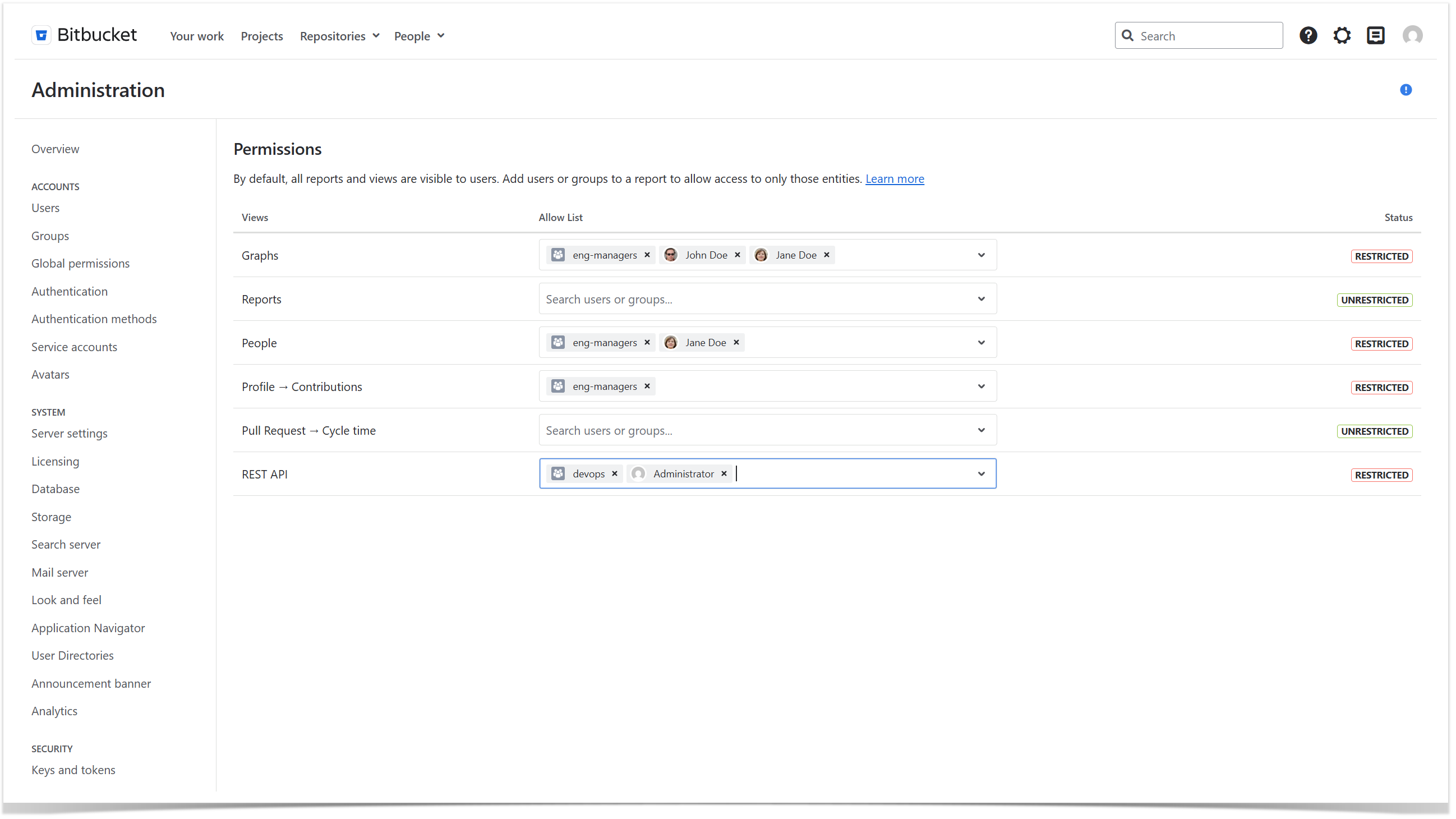Go to Global permissions in sidebar
This screenshot has height=819, width=1456.
click(80, 264)
